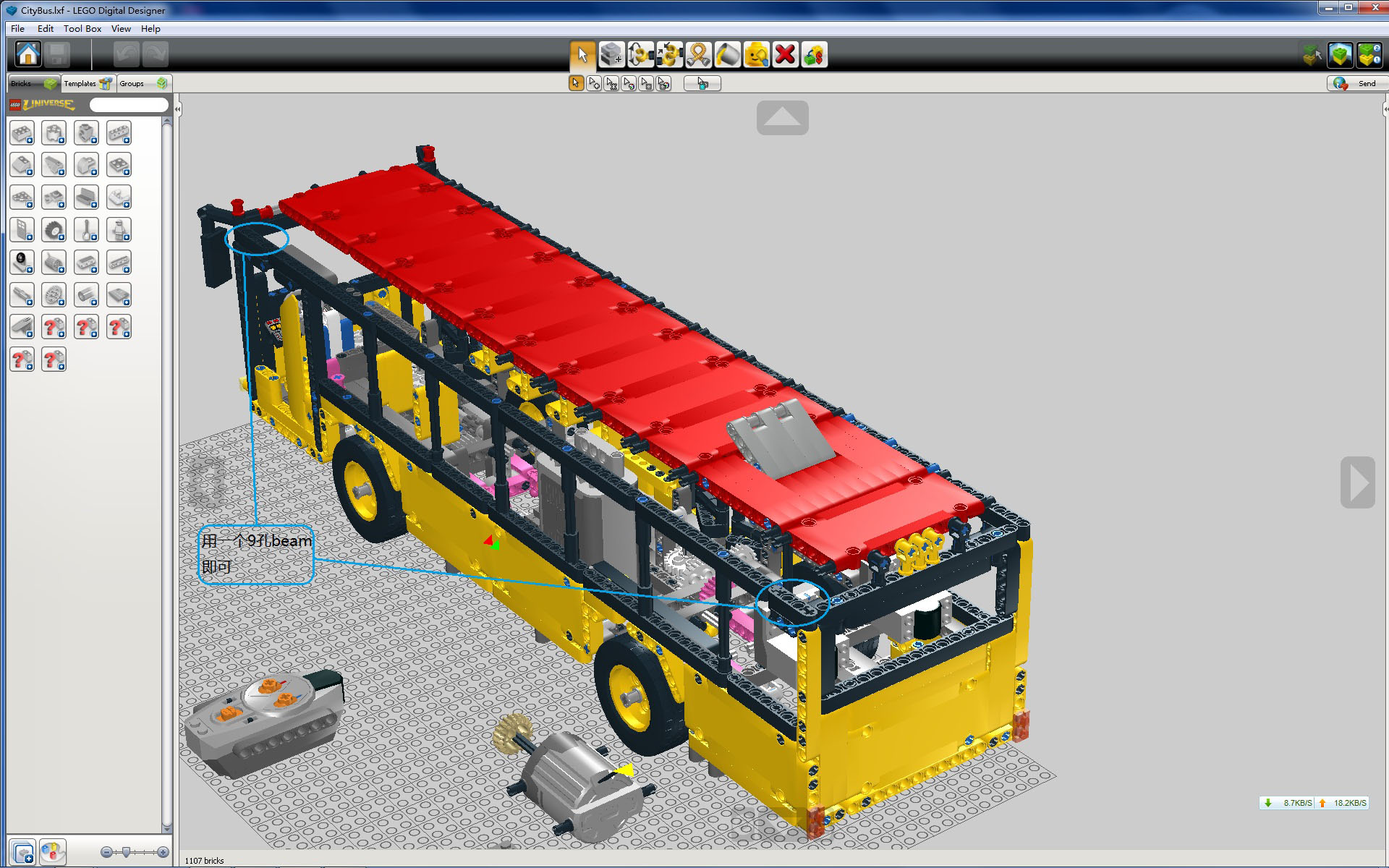Image resolution: width=1389 pixels, height=868 pixels.
Task: Toggle brick selection visibility mode
Action: tap(702, 84)
